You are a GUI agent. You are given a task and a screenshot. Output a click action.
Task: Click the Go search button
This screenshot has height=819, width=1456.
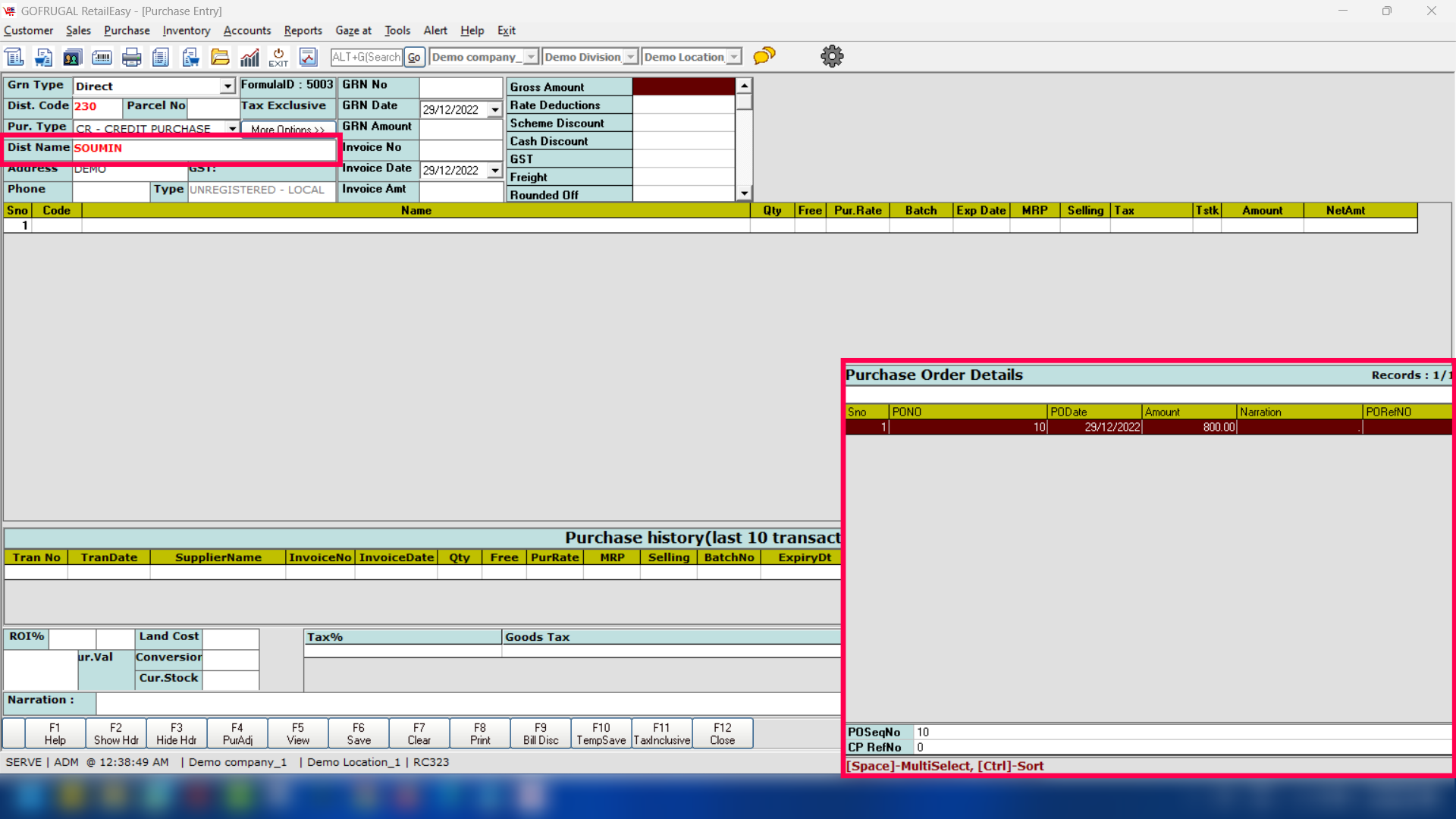[414, 57]
